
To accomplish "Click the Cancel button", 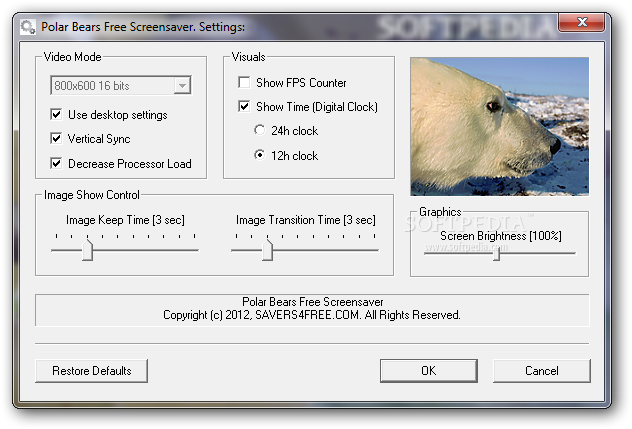I will pos(542,371).
